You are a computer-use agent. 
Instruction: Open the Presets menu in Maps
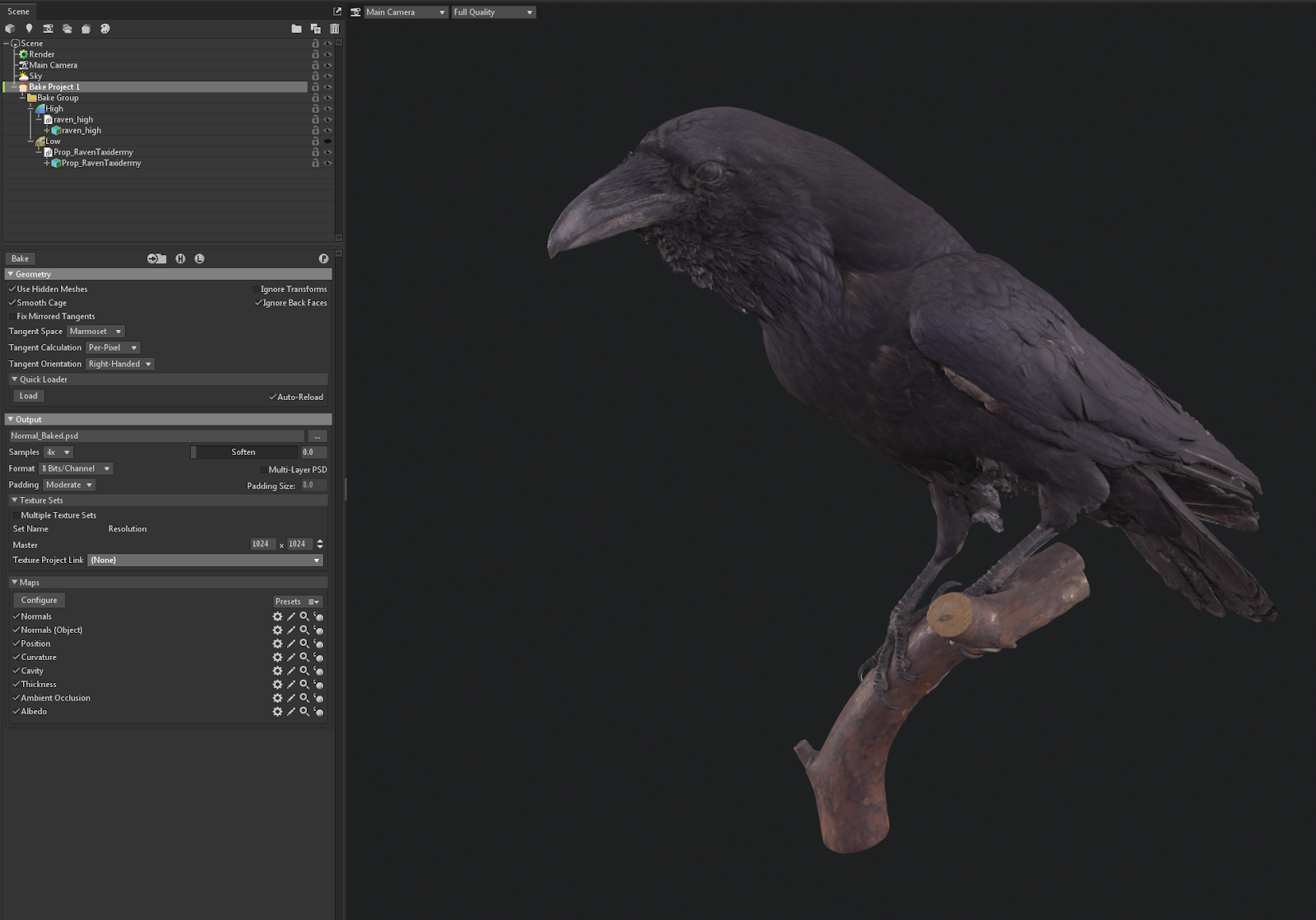[x=297, y=602]
